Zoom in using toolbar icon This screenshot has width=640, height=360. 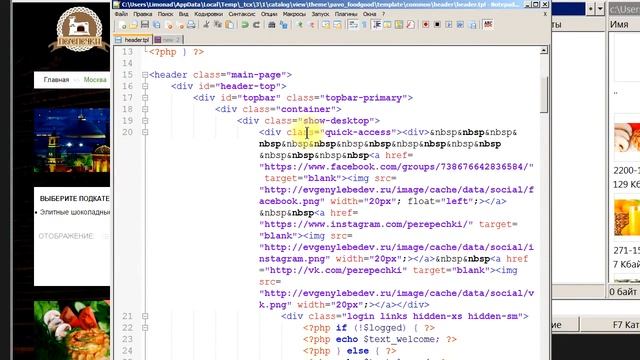click(300, 25)
